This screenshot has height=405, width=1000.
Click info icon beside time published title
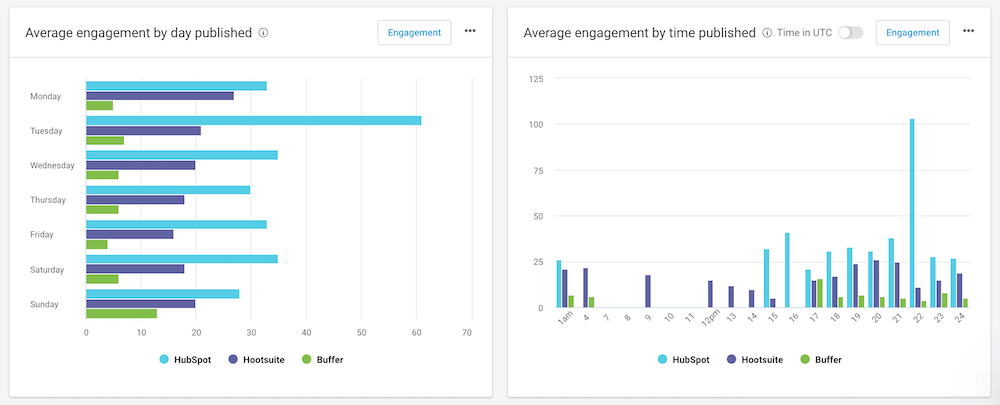click(767, 33)
